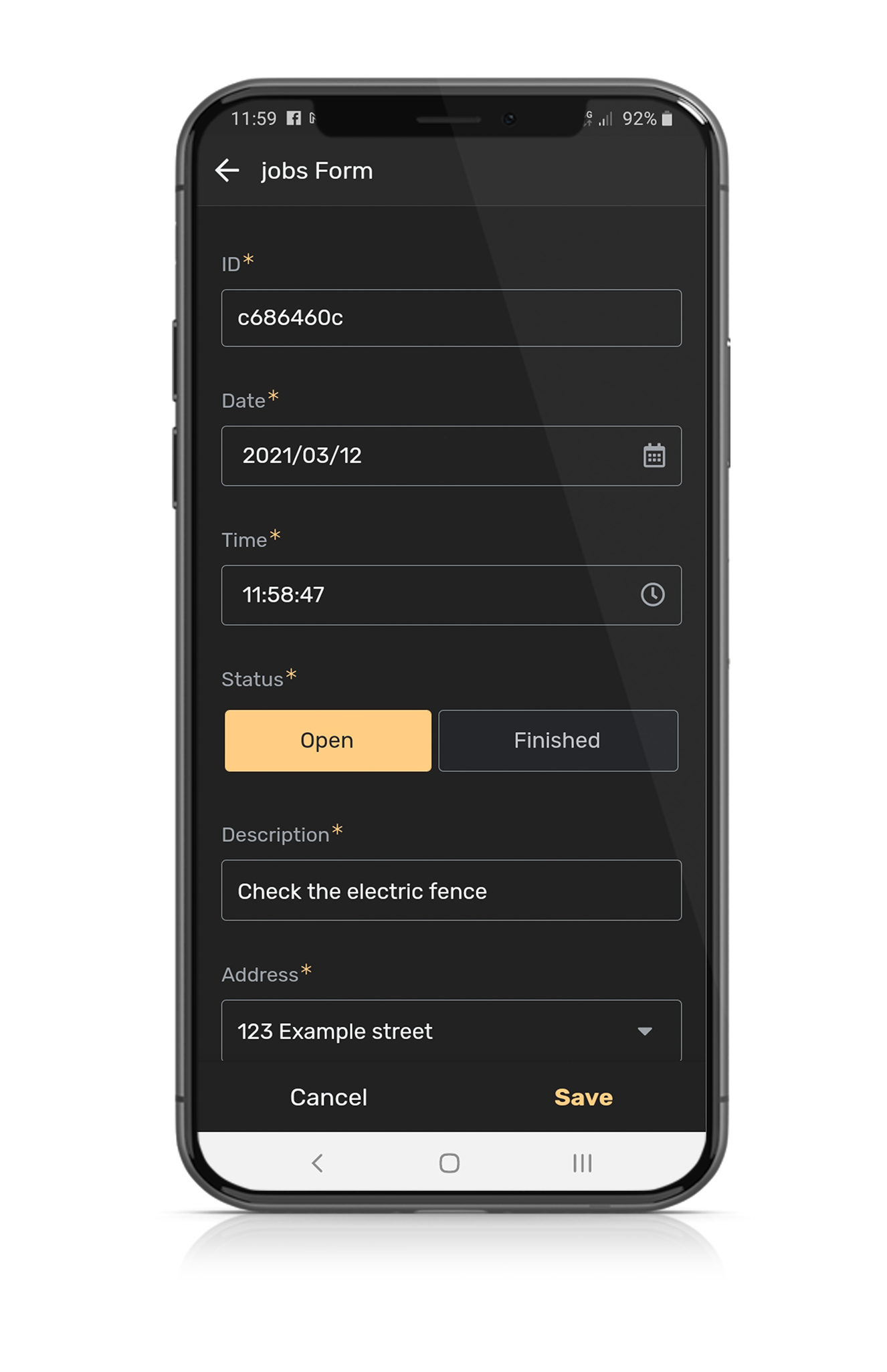Go back using the arrow beside jobs Form
887x1372 pixels.
pyautogui.click(x=227, y=170)
